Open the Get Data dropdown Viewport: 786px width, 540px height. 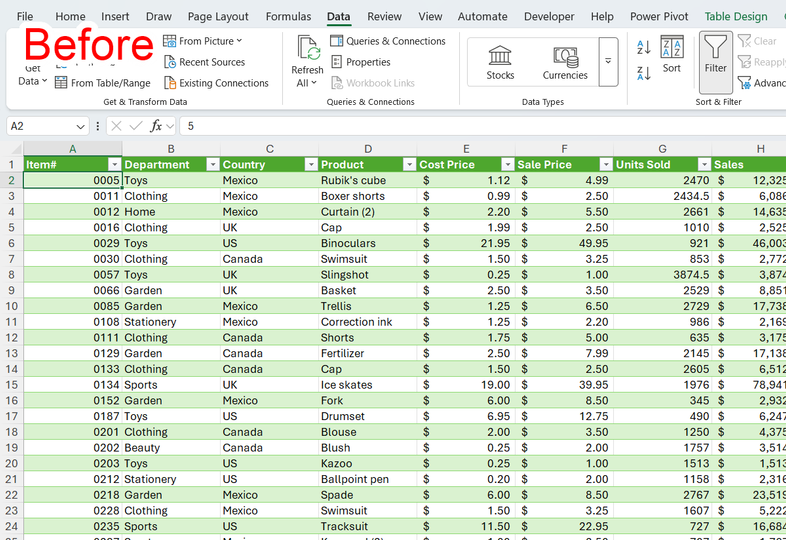[x=33, y=75]
